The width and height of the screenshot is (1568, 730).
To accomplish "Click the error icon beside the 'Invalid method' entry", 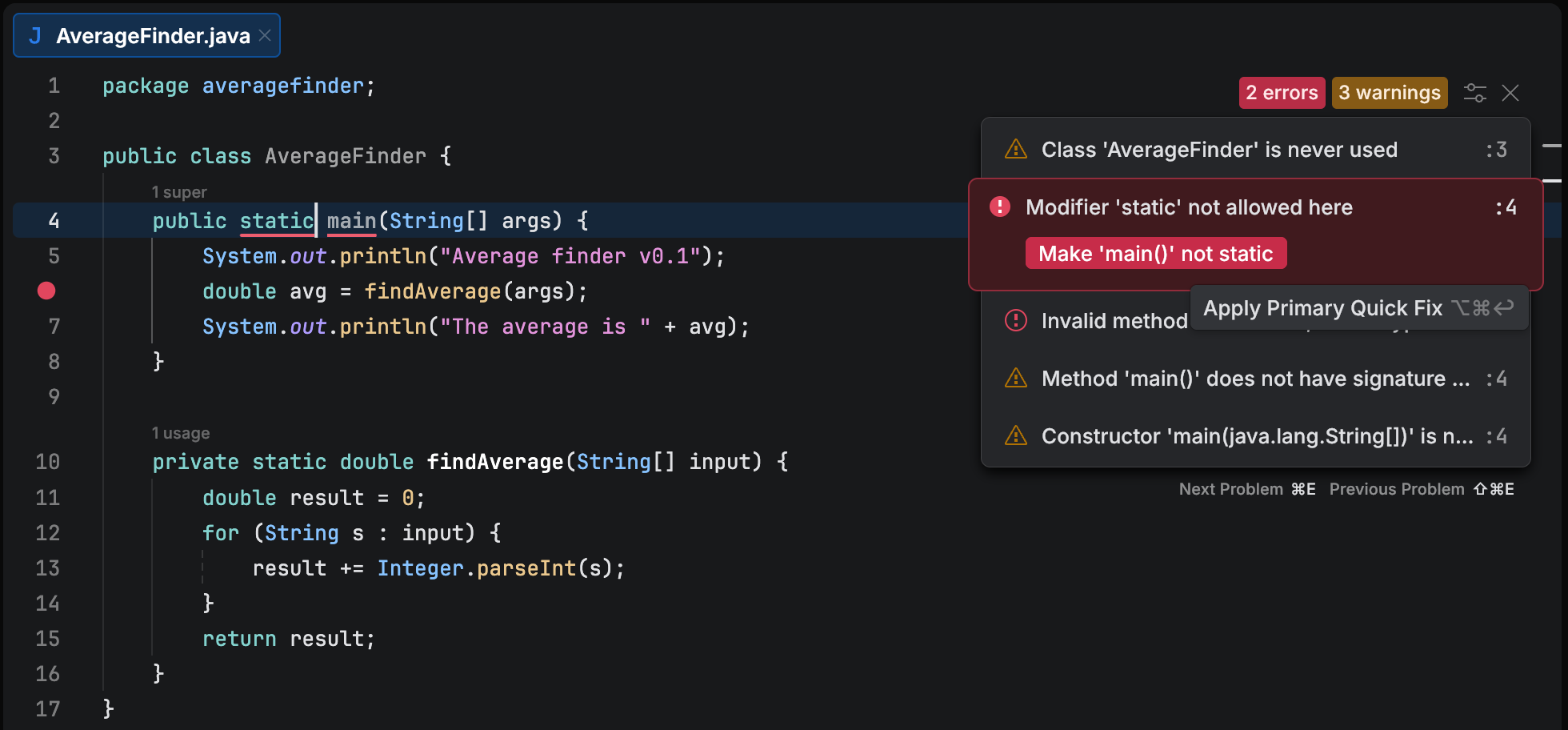I will pyautogui.click(x=1015, y=320).
